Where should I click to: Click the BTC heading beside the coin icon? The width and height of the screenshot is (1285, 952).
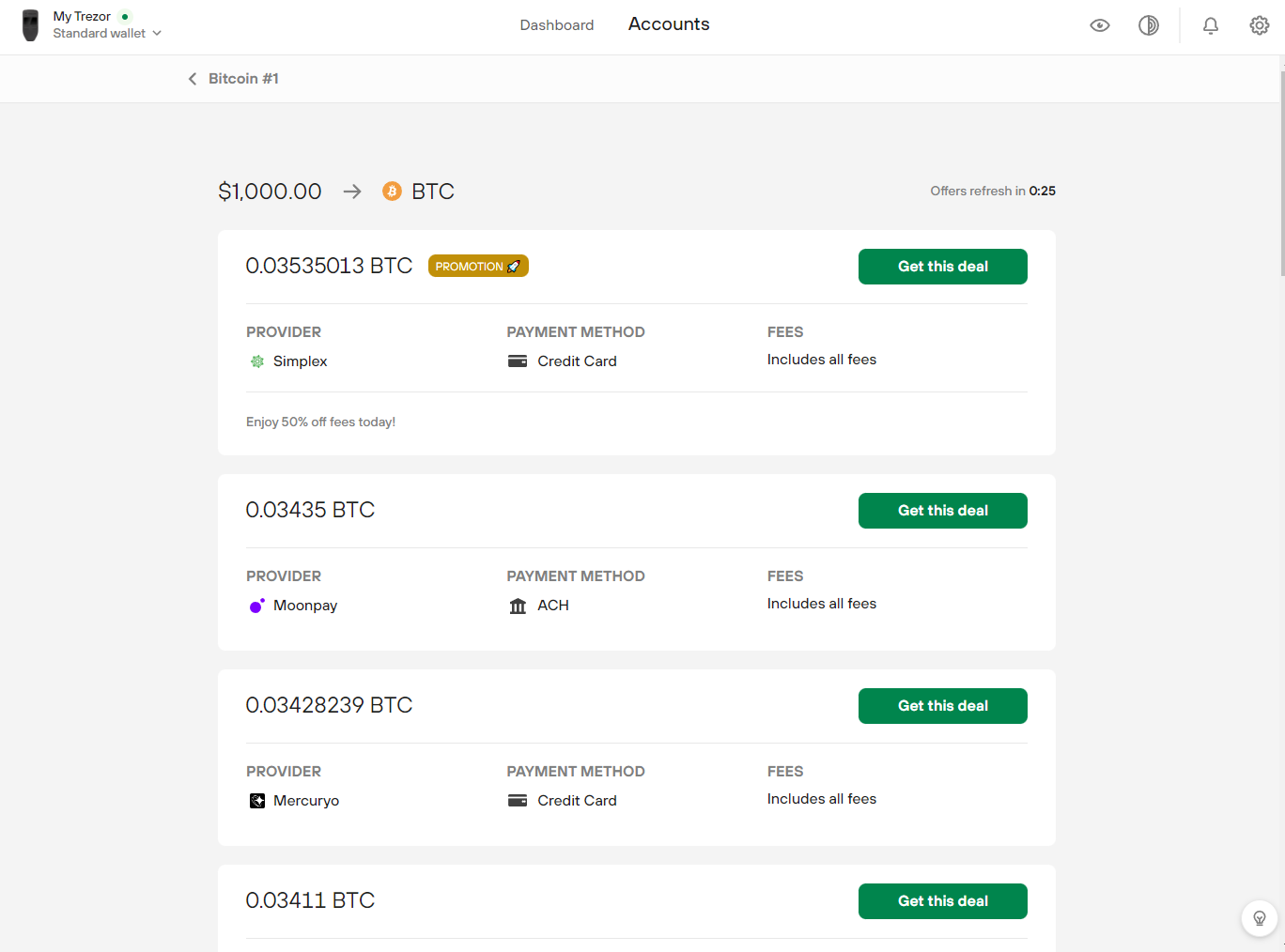pyautogui.click(x=433, y=192)
